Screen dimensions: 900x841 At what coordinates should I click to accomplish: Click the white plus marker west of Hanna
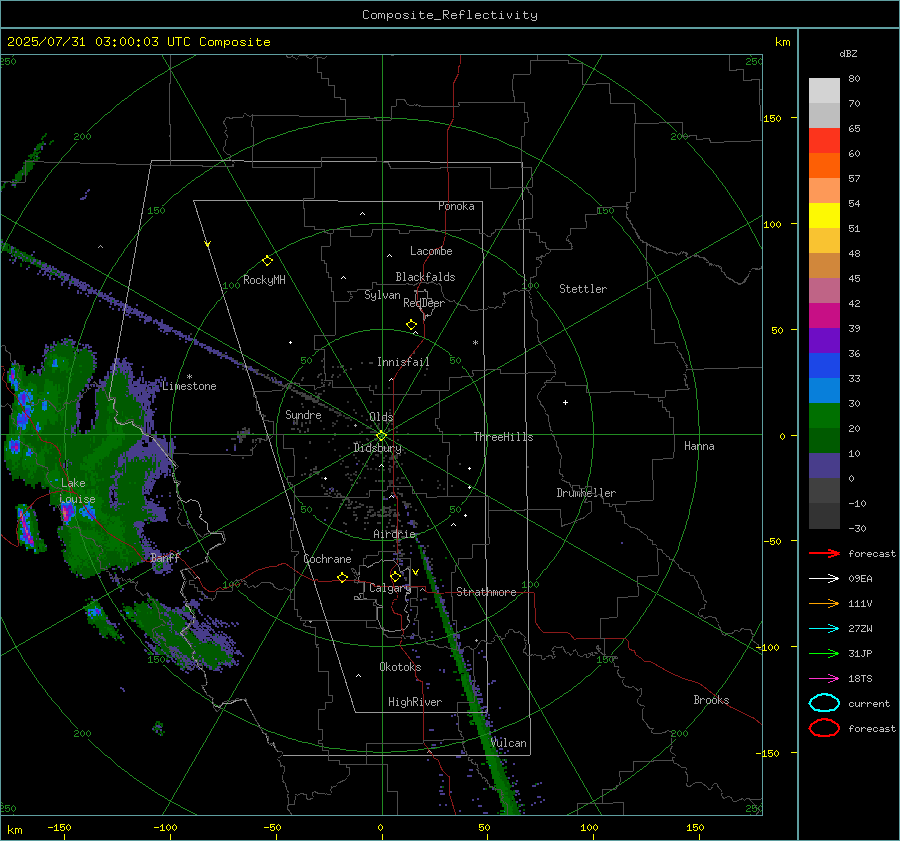pyautogui.click(x=565, y=402)
